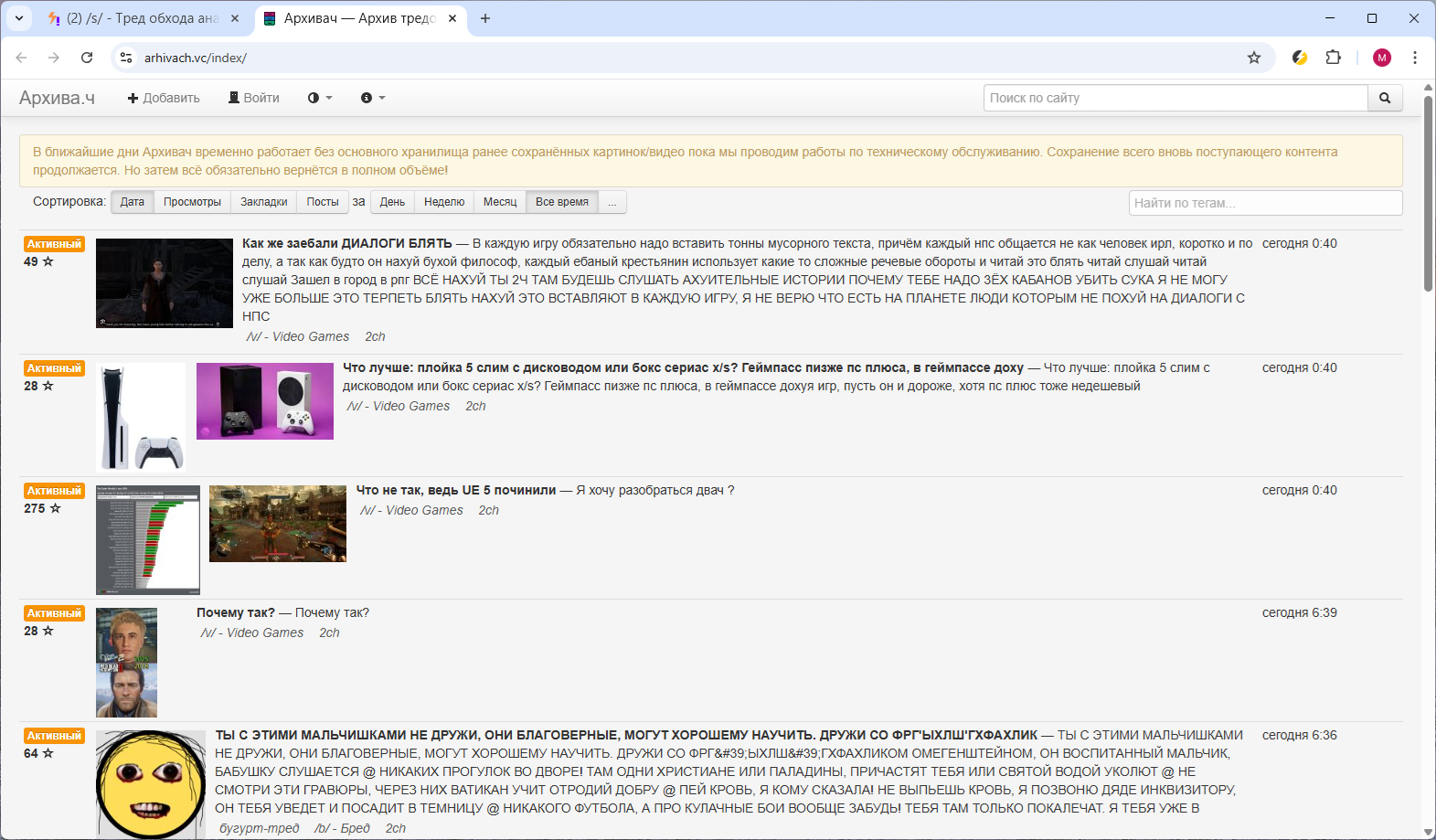Click the page scrollbar up arrow
The image size is (1436, 840).
pos(1428,88)
